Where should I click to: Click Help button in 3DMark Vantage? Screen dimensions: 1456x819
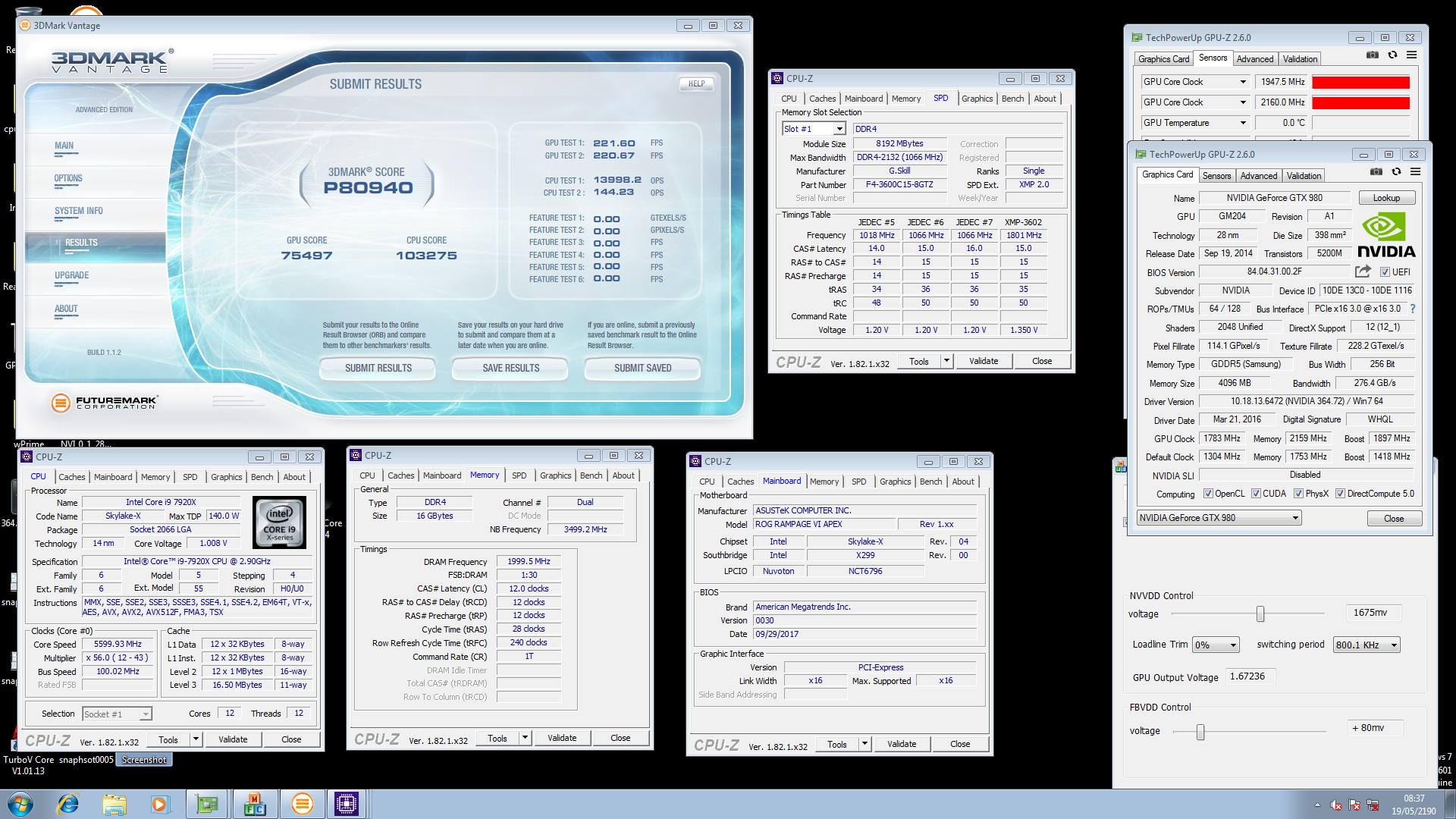(x=696, y=84)
